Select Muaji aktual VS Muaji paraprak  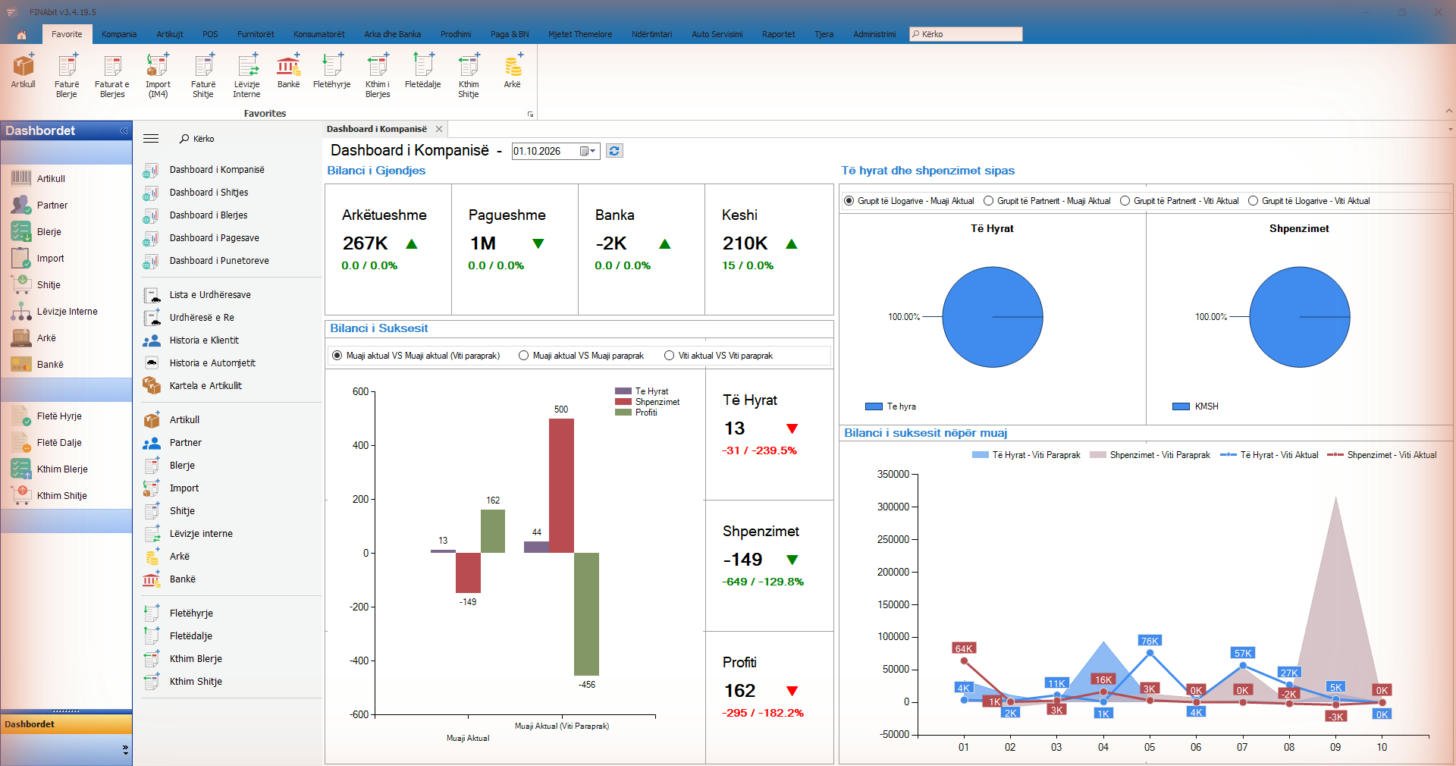(581, 355)
